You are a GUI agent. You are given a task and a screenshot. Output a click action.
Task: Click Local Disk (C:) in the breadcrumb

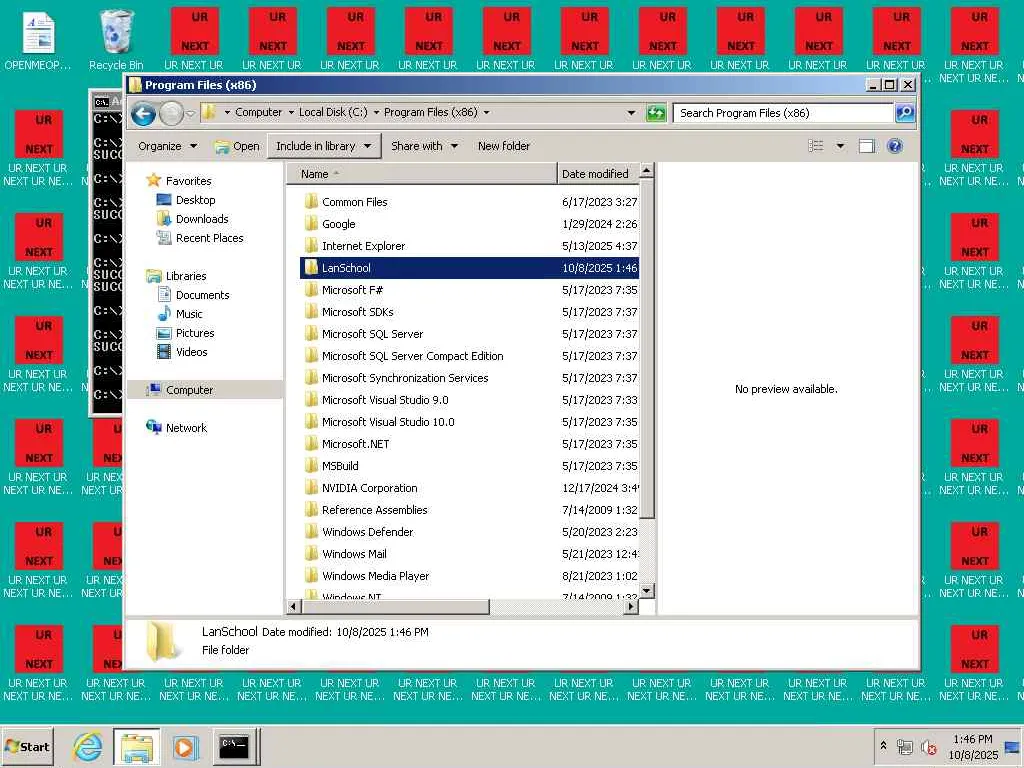point(333,112)
